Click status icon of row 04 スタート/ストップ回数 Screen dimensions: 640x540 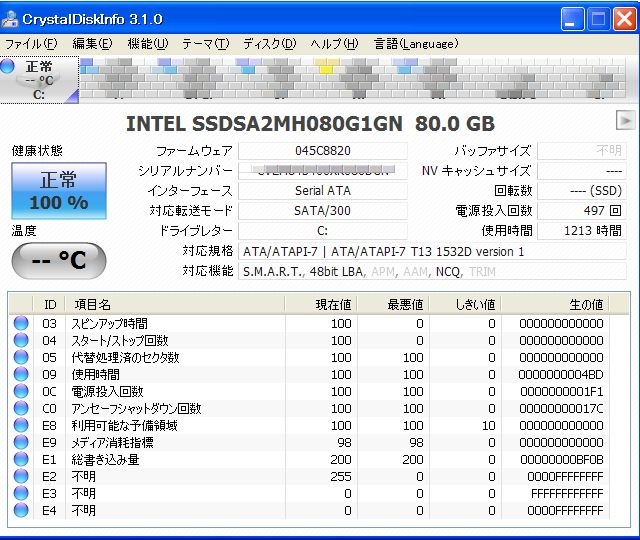(21, 340)
